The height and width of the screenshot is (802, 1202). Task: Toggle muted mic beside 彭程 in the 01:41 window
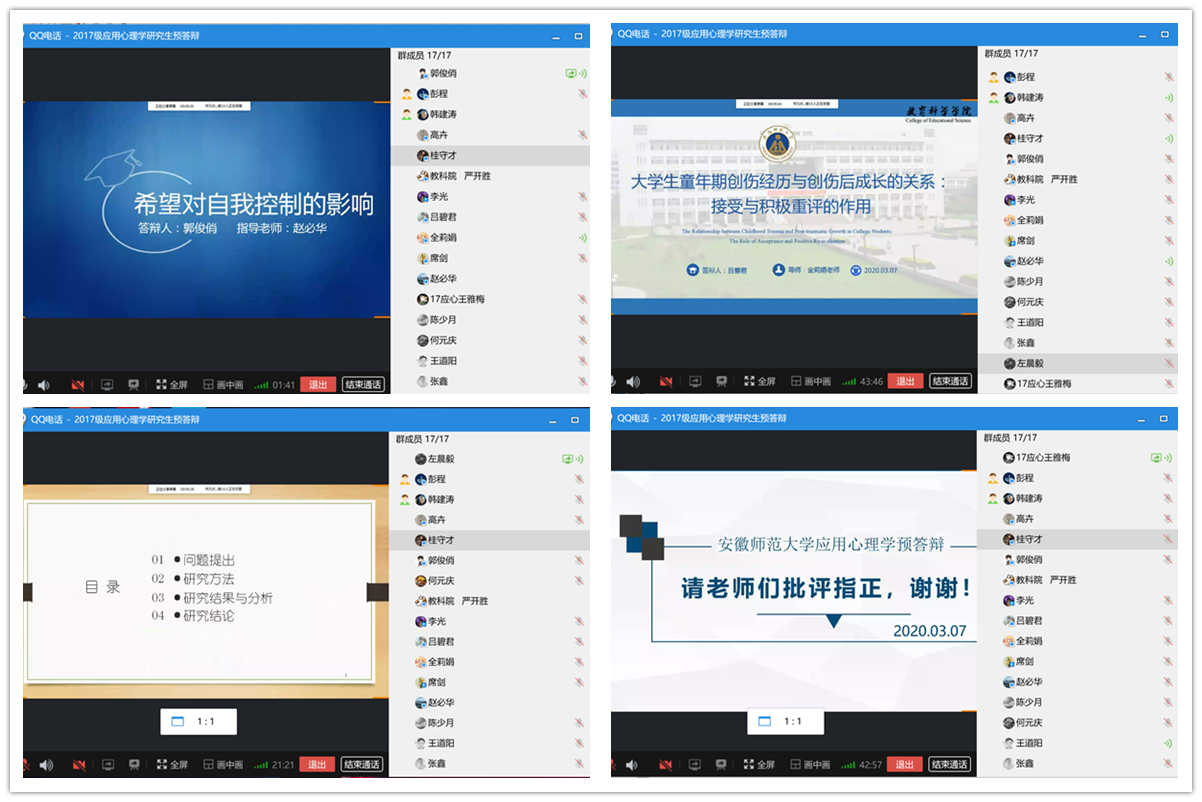point(582,94)
